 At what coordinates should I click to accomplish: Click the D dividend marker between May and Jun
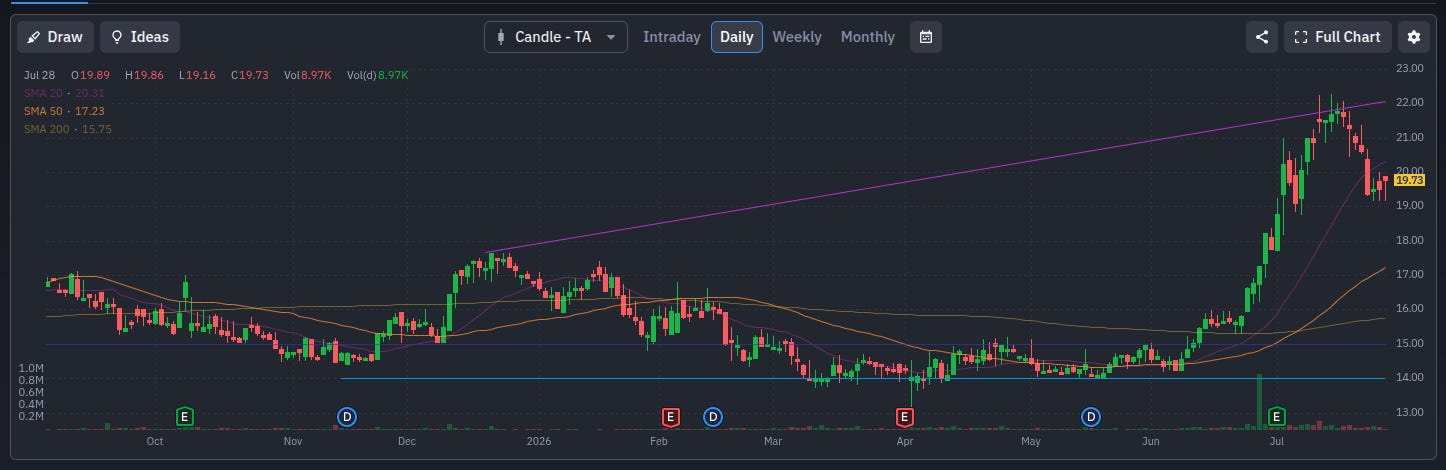point(1091,415)
